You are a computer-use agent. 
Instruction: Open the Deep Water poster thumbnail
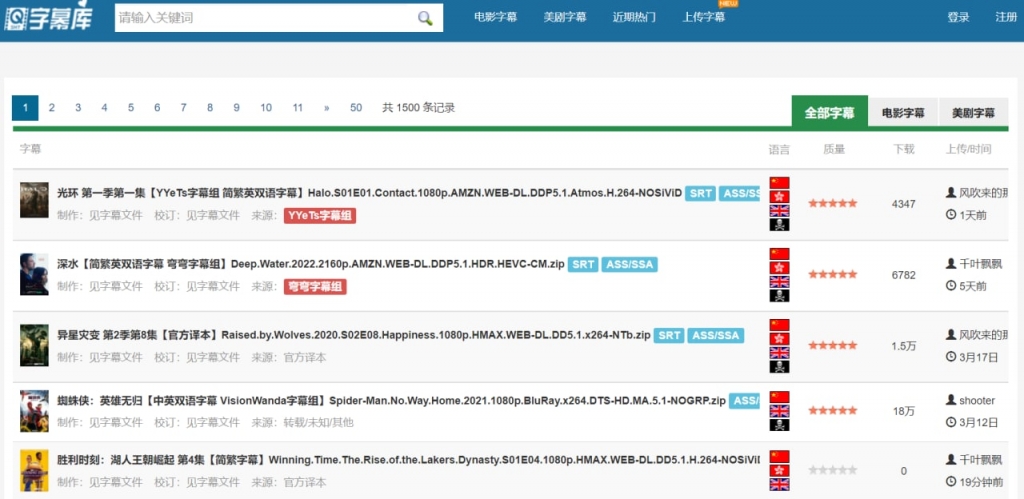click(x=34, y=274)
